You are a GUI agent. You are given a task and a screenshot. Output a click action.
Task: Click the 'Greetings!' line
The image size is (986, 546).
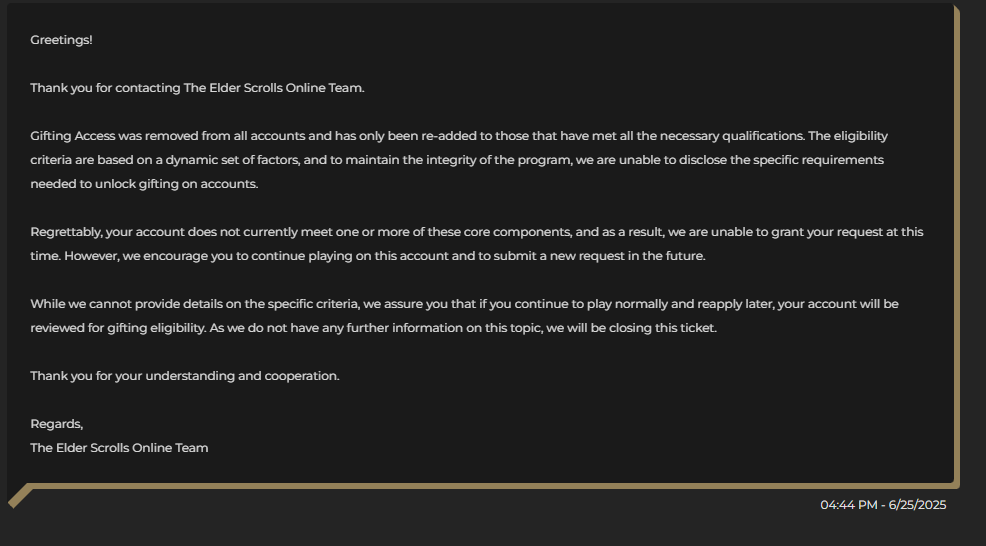pyautogui.click(x=61, y=40)
